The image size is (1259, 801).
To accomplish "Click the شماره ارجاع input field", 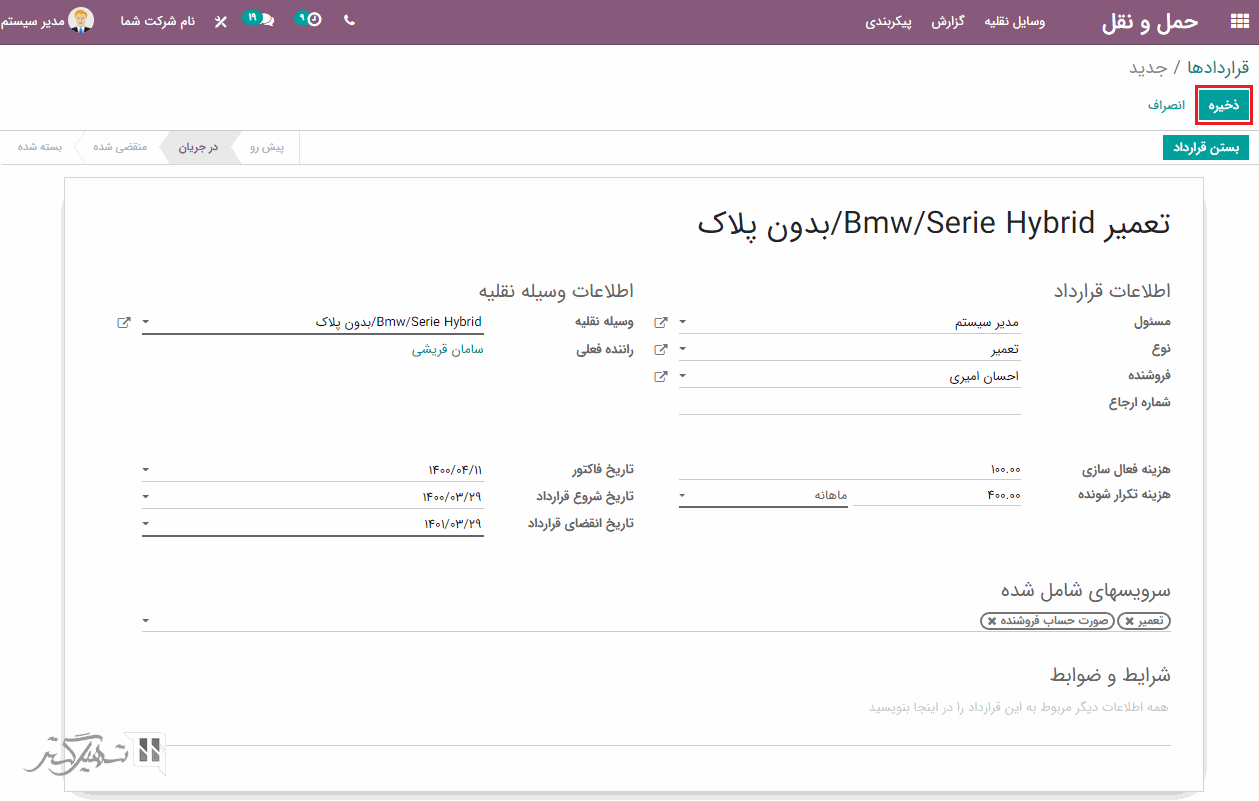I will 849,403.
